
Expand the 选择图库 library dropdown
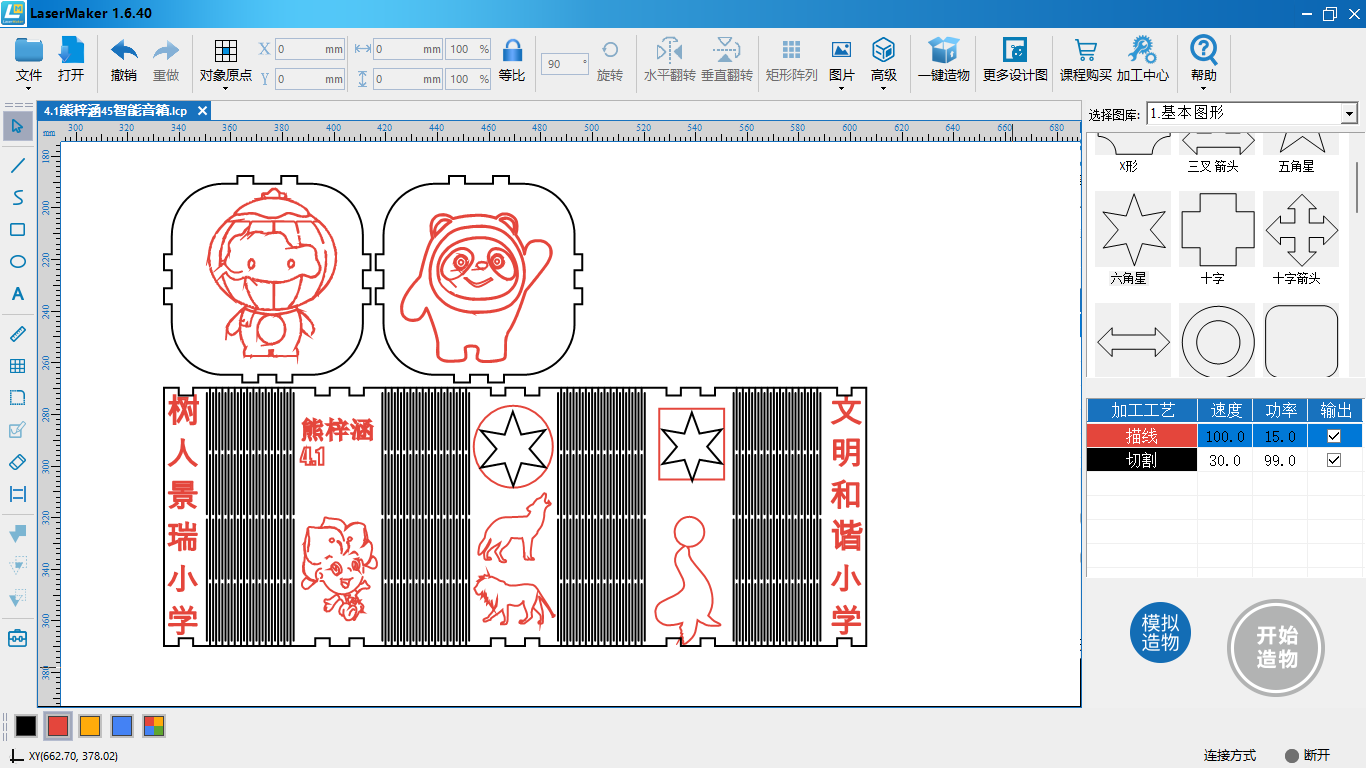(1349, 114)
